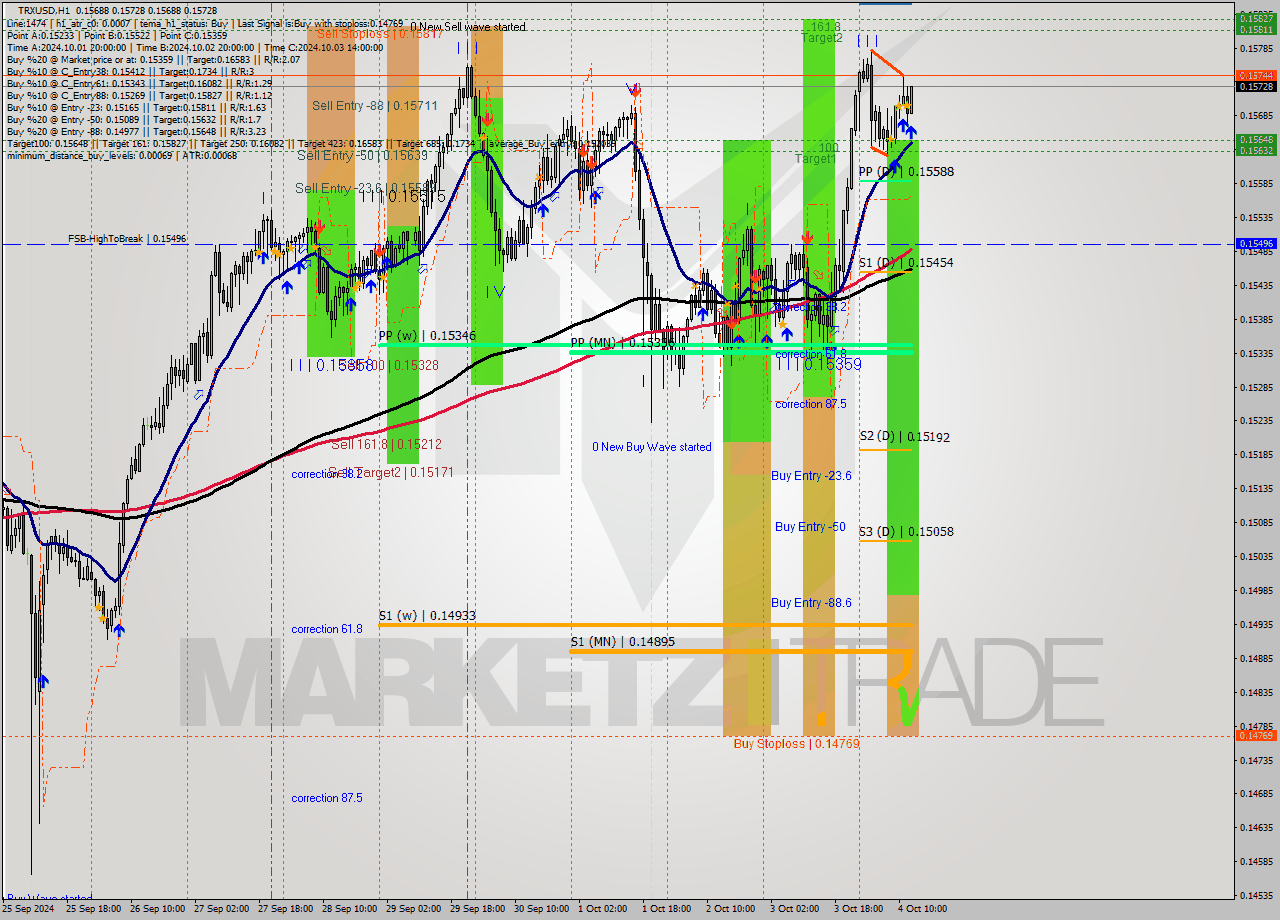Click the 29 Sep 02:00 time label
1280x920 pixels.
pos(414,909)
